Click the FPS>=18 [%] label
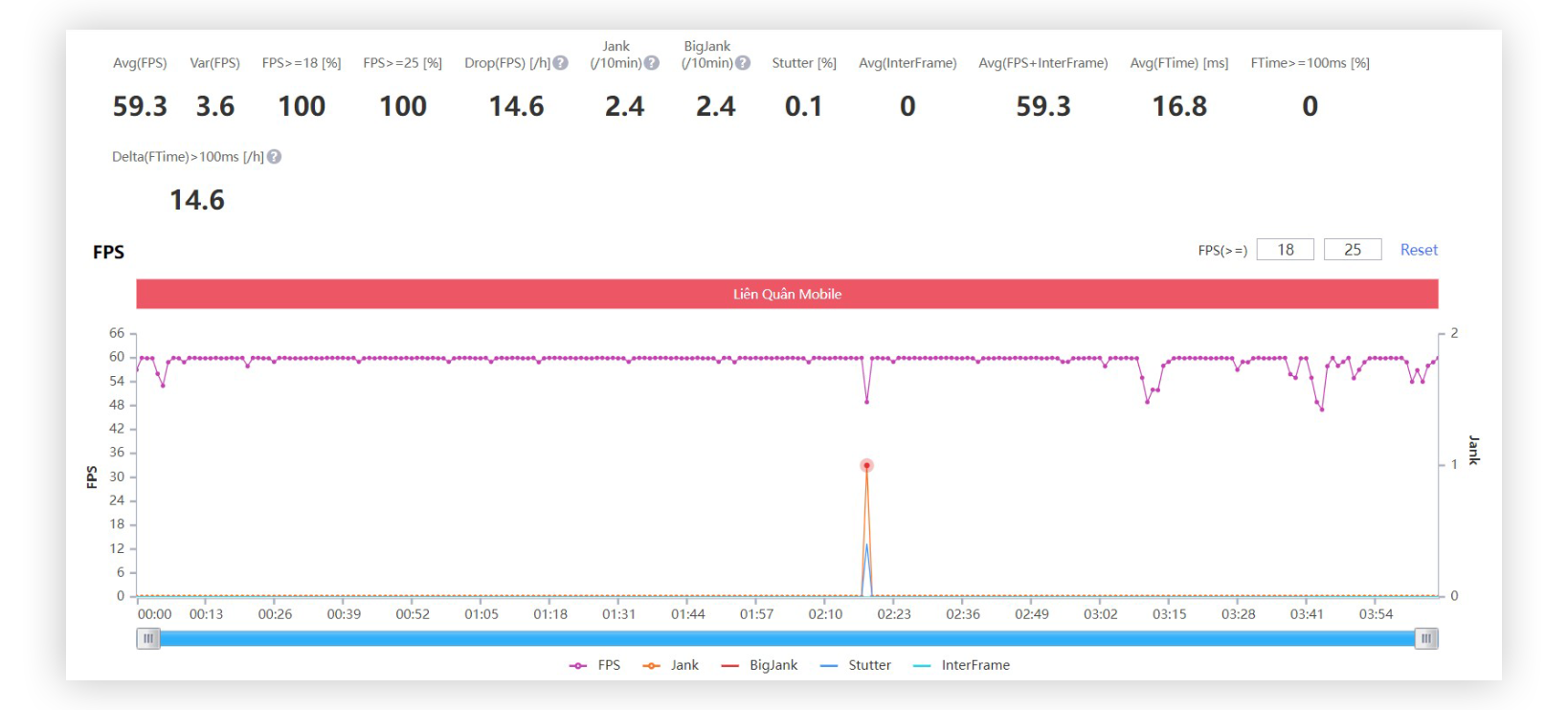Viewport: 1568px width, 710px height. pos(302,63)
